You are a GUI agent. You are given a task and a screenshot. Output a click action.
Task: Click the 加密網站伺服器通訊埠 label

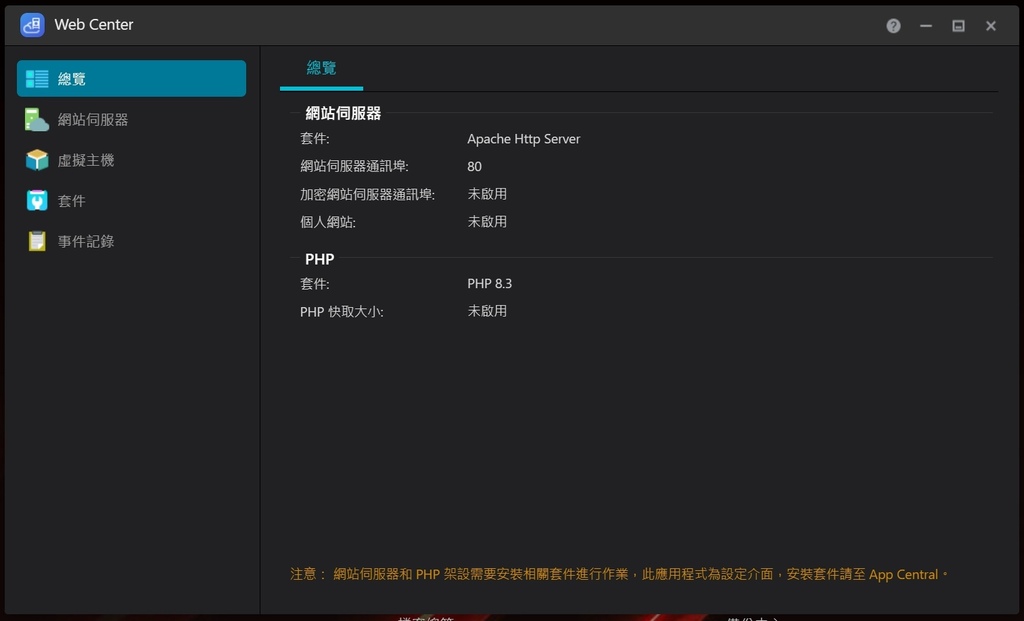pos(368,194)
